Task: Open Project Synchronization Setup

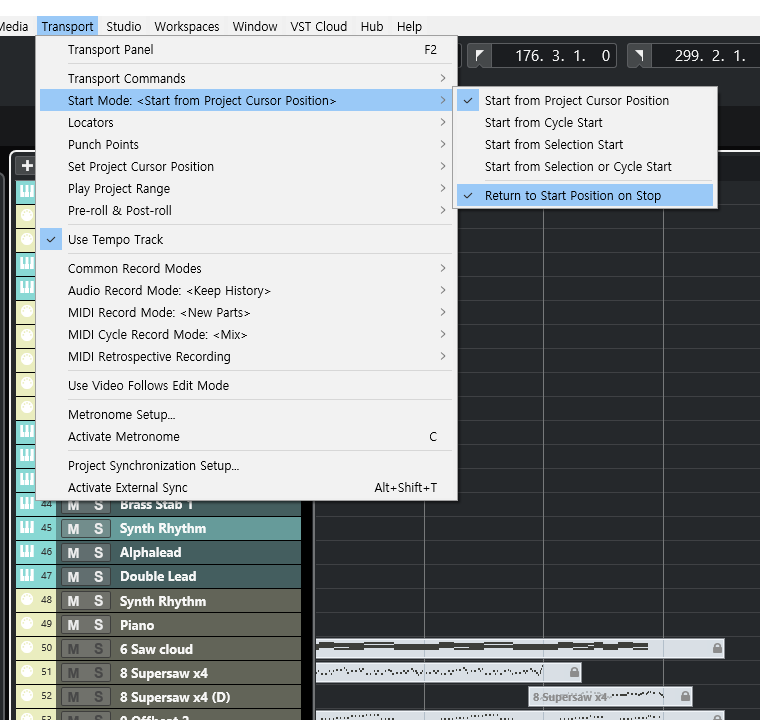Action: coord(153,466)
